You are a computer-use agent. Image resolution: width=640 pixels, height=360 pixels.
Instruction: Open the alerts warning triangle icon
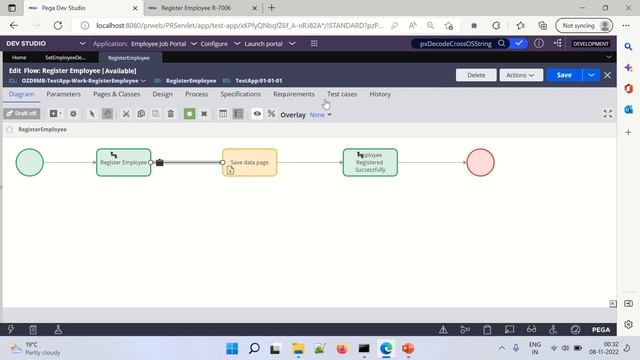(x=443, y=330)
